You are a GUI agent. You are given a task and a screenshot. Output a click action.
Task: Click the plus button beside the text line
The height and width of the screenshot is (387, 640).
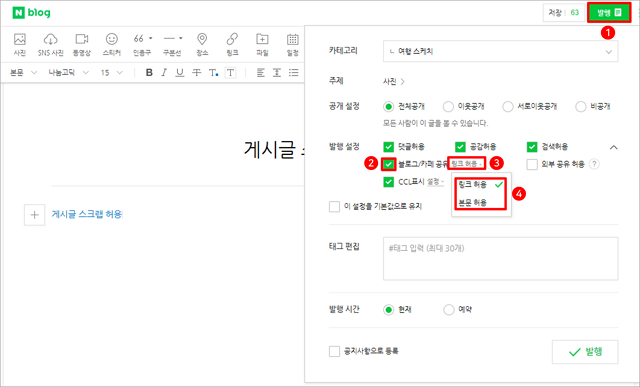click(34, 215)
